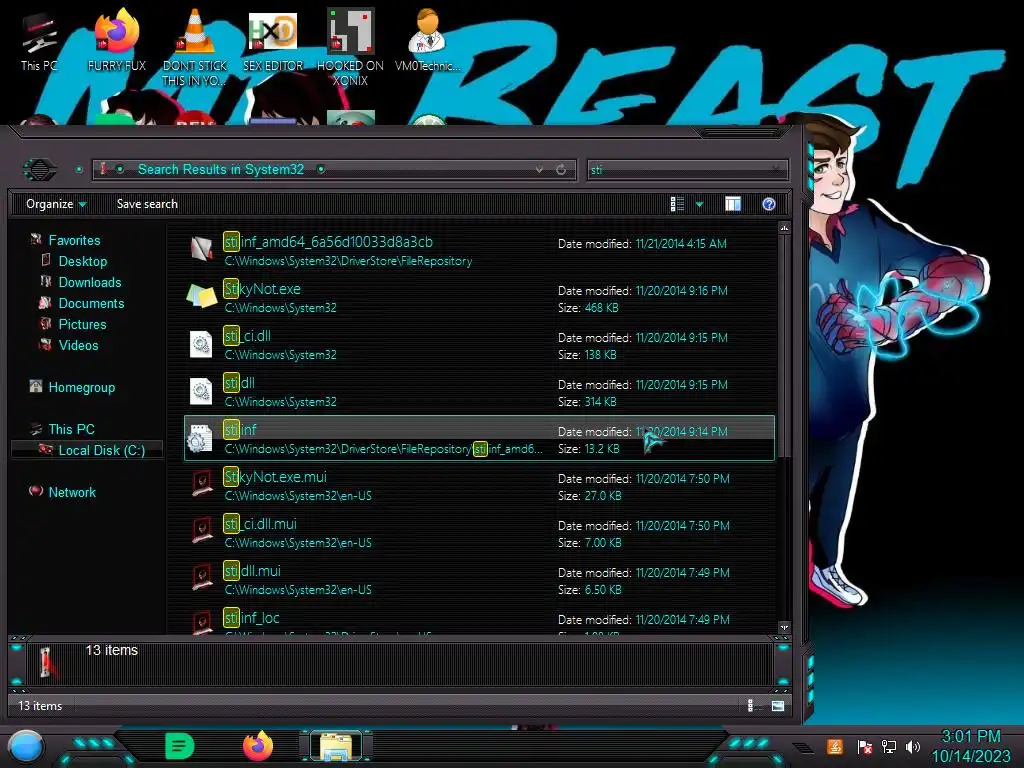
Task: Open the HOOKED ON XONIX shortcut
Action: [x=350, y=48]
